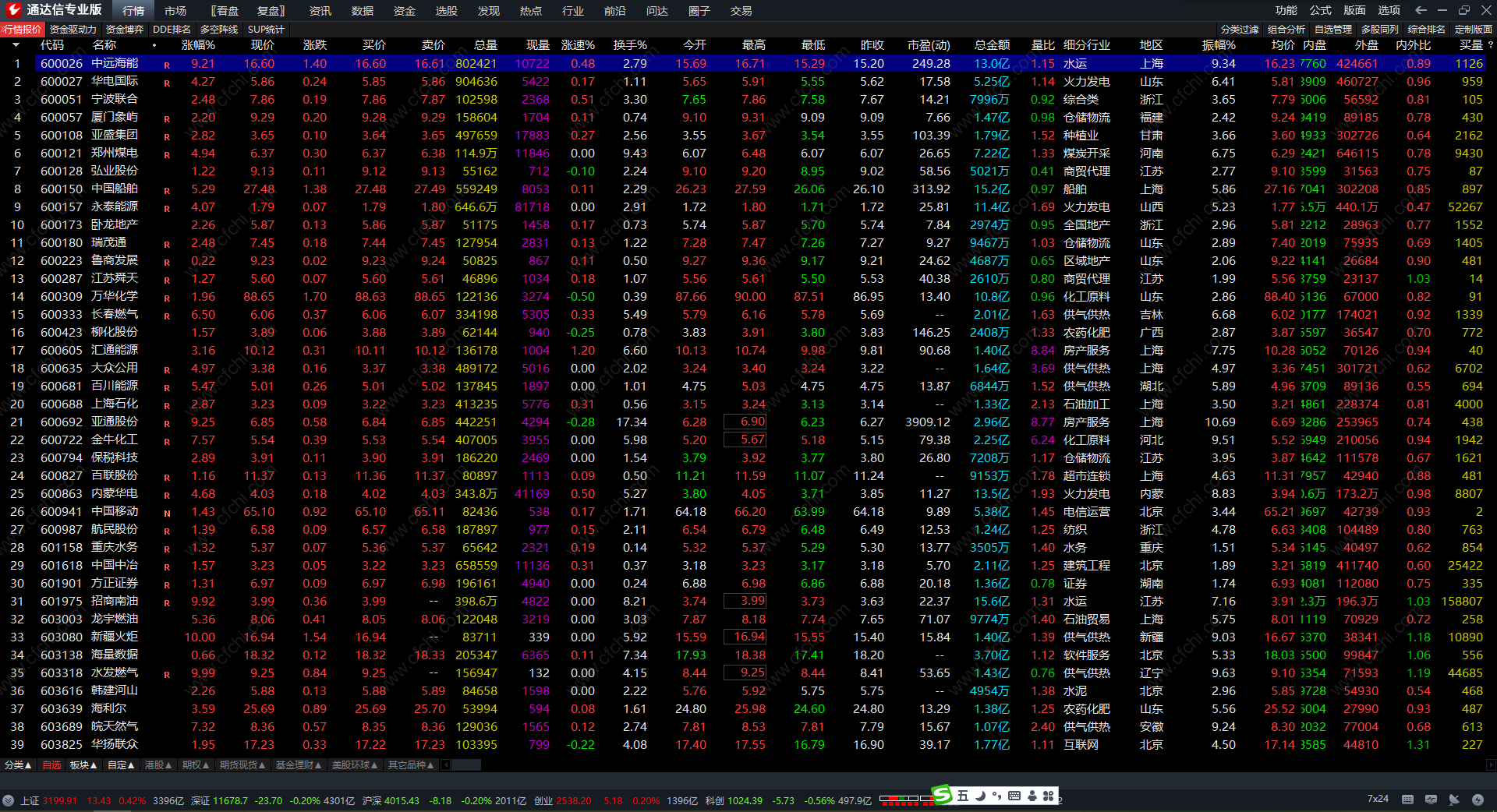
Task: Sort by the 涨幅% column header
Action: tap(198, 45)
